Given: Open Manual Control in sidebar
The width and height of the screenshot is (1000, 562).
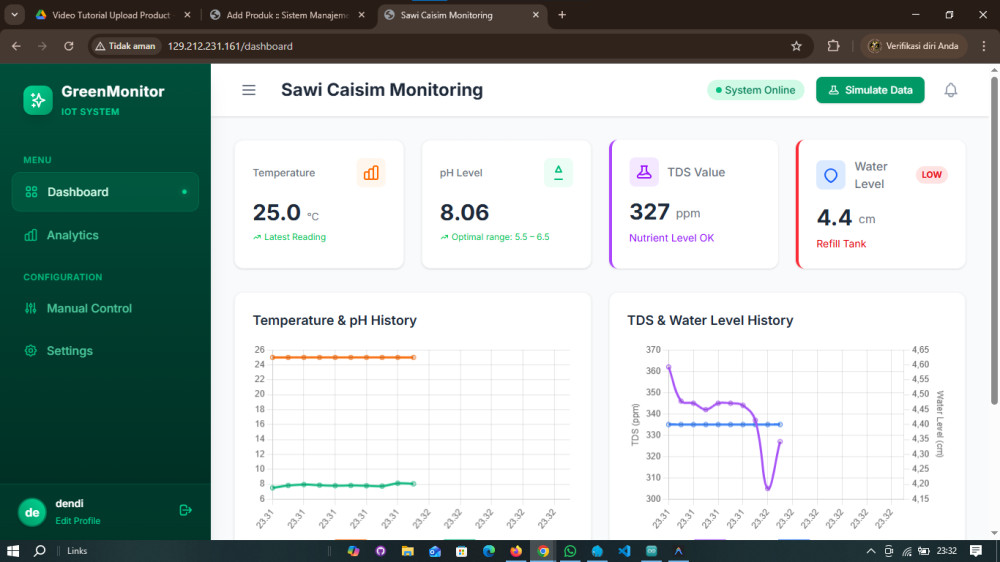Looking at the screenshot, I should point(89,308).
